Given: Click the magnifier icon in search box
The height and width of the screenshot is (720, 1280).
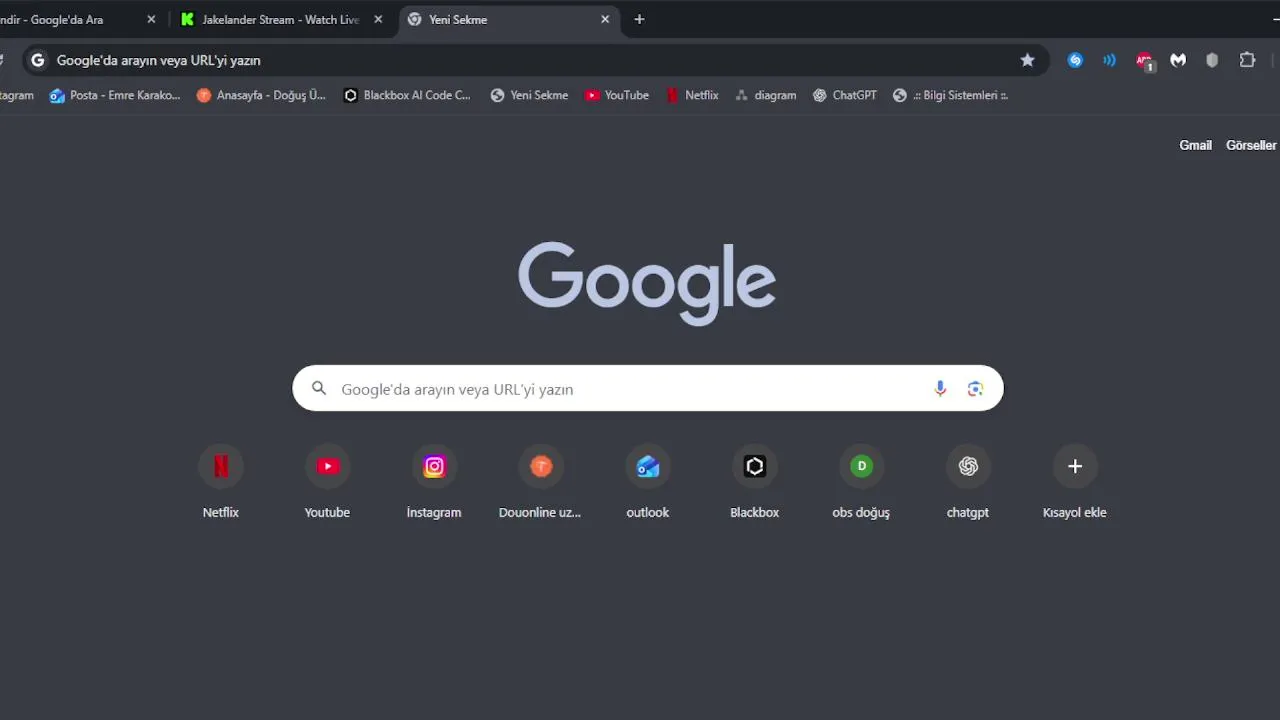Looking at the screenshot, I should click(x=319, y=389).
